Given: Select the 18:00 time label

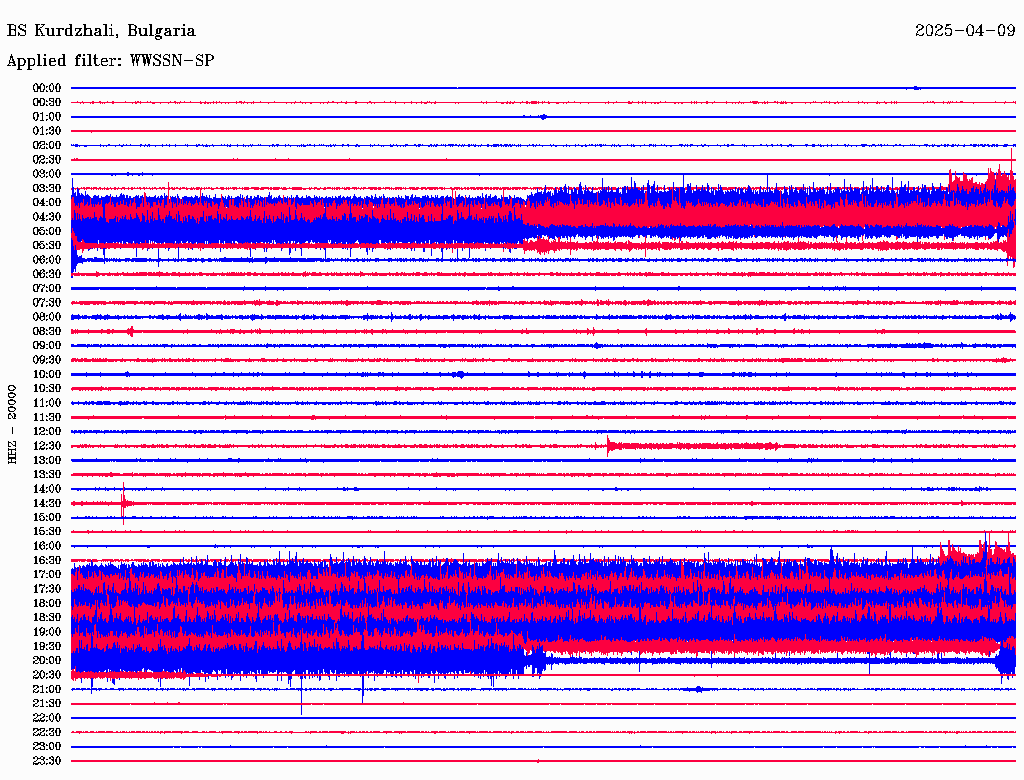Looking at the screenshot, I should [47, 603].
